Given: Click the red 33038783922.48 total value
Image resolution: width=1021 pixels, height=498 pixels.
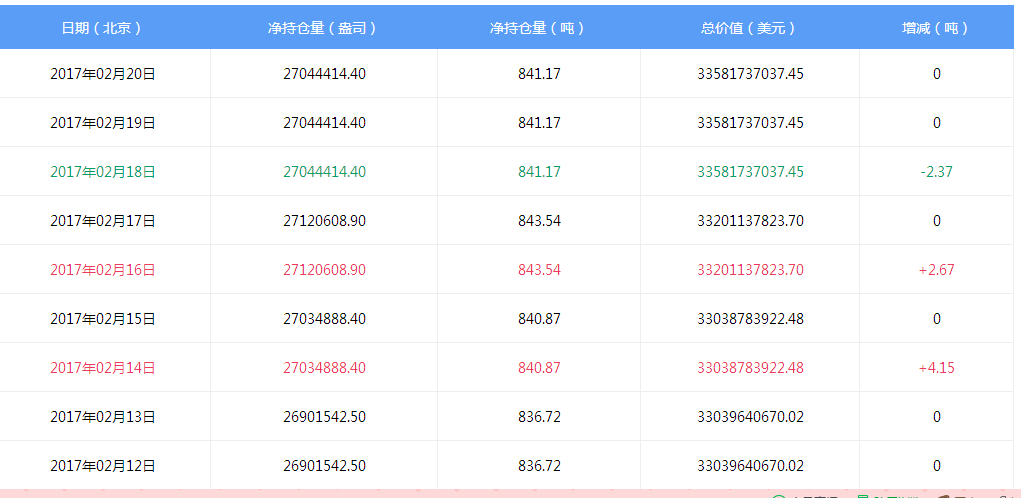Looking at the screenshot, I should click(x=750, y=368).
